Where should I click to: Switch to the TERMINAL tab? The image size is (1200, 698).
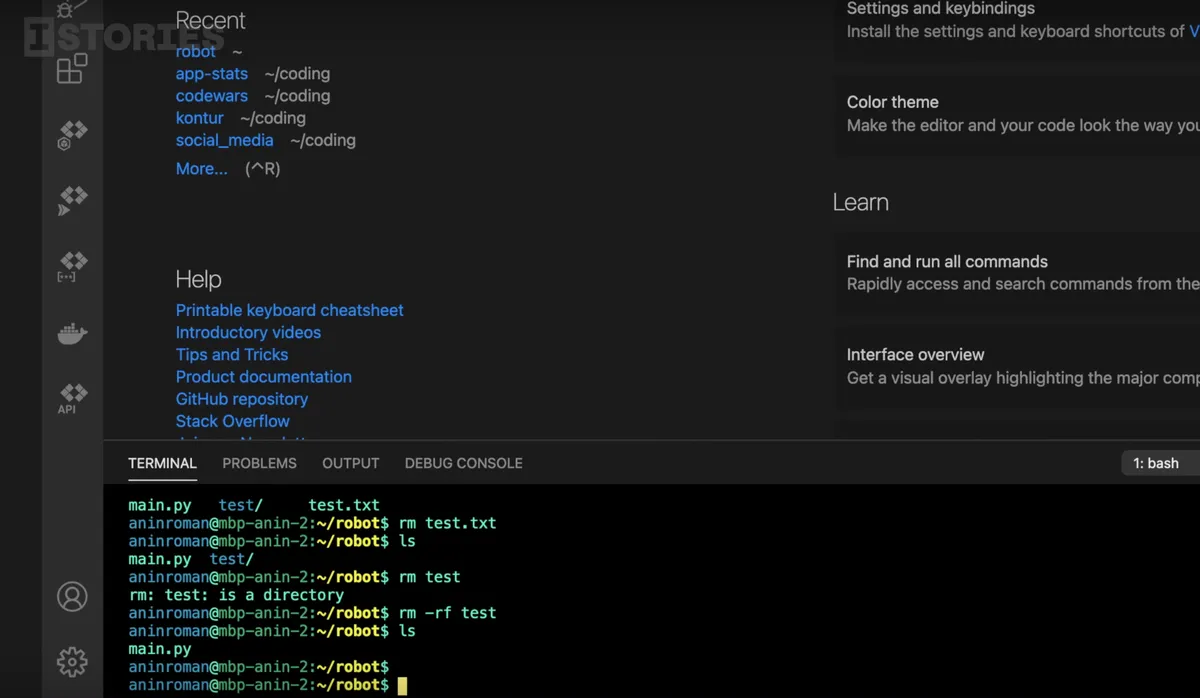(162, 463)
